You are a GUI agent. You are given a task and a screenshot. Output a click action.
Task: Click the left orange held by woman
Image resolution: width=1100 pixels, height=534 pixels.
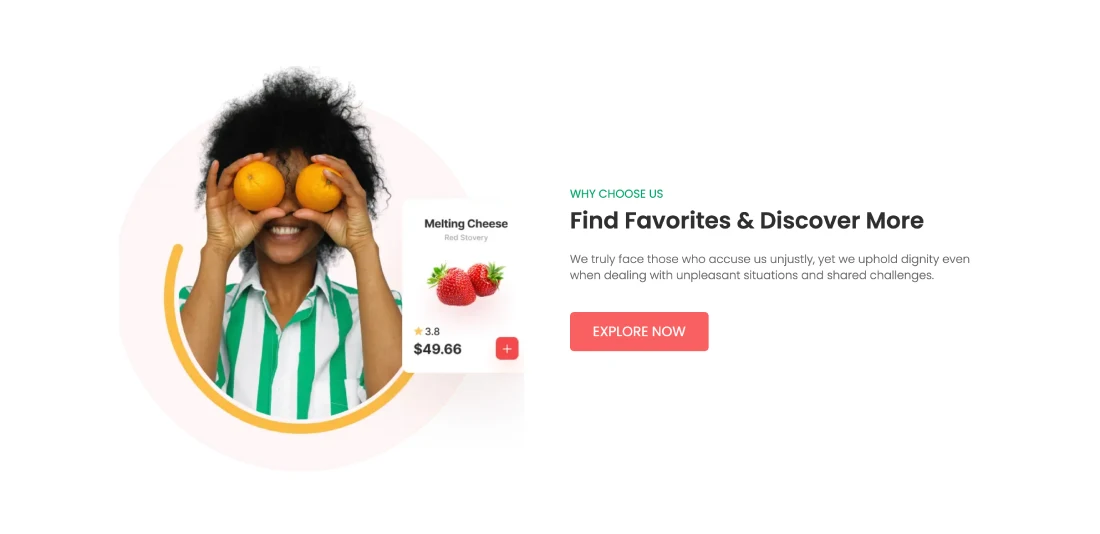pos(259,186)
